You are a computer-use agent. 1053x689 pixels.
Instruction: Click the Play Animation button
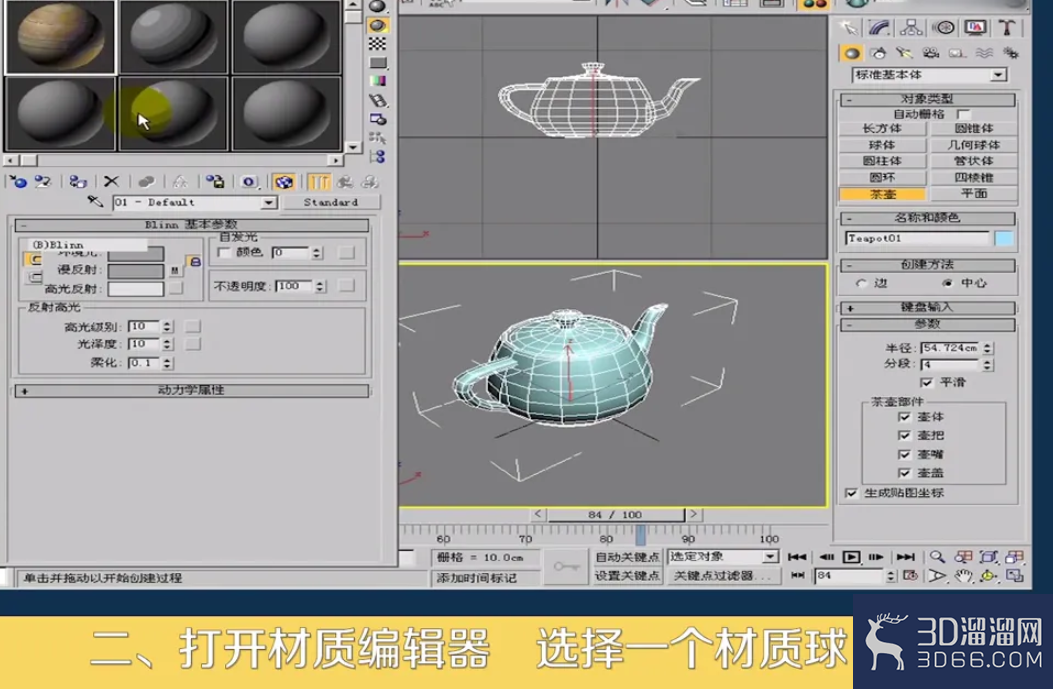pos(851,557)
